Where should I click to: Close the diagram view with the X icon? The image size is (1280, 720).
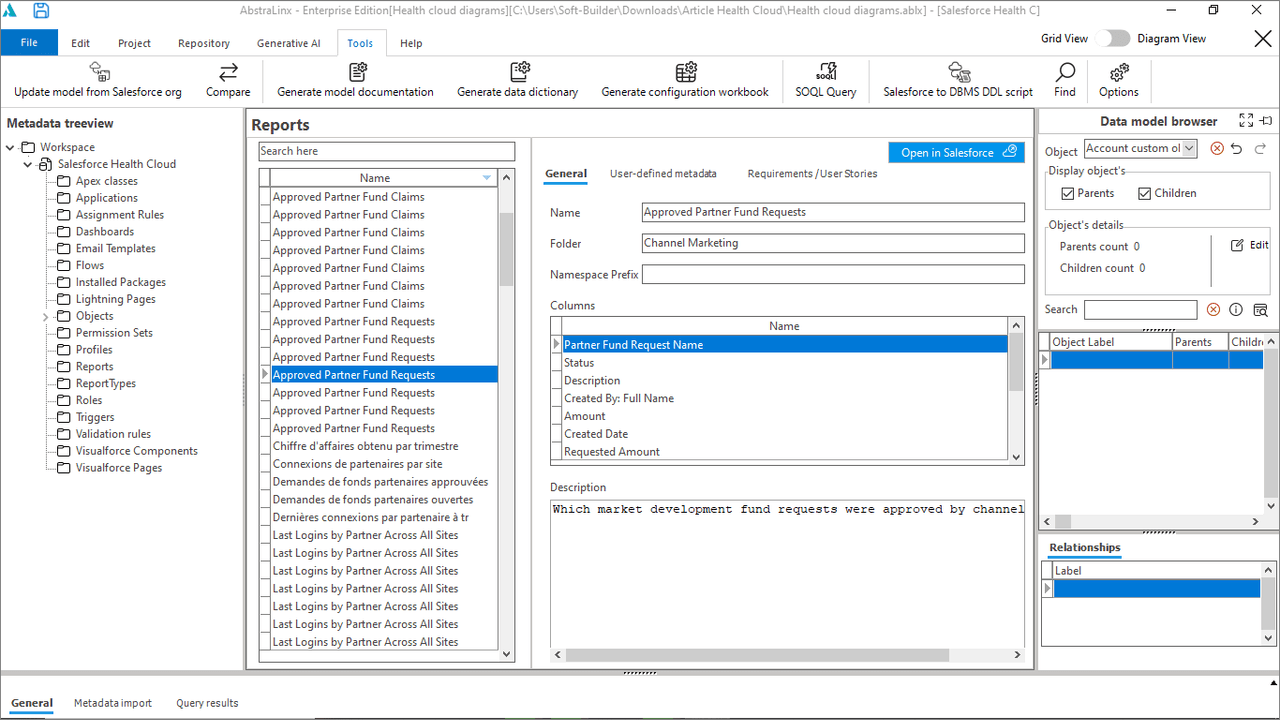click(x=1262, y=38)
